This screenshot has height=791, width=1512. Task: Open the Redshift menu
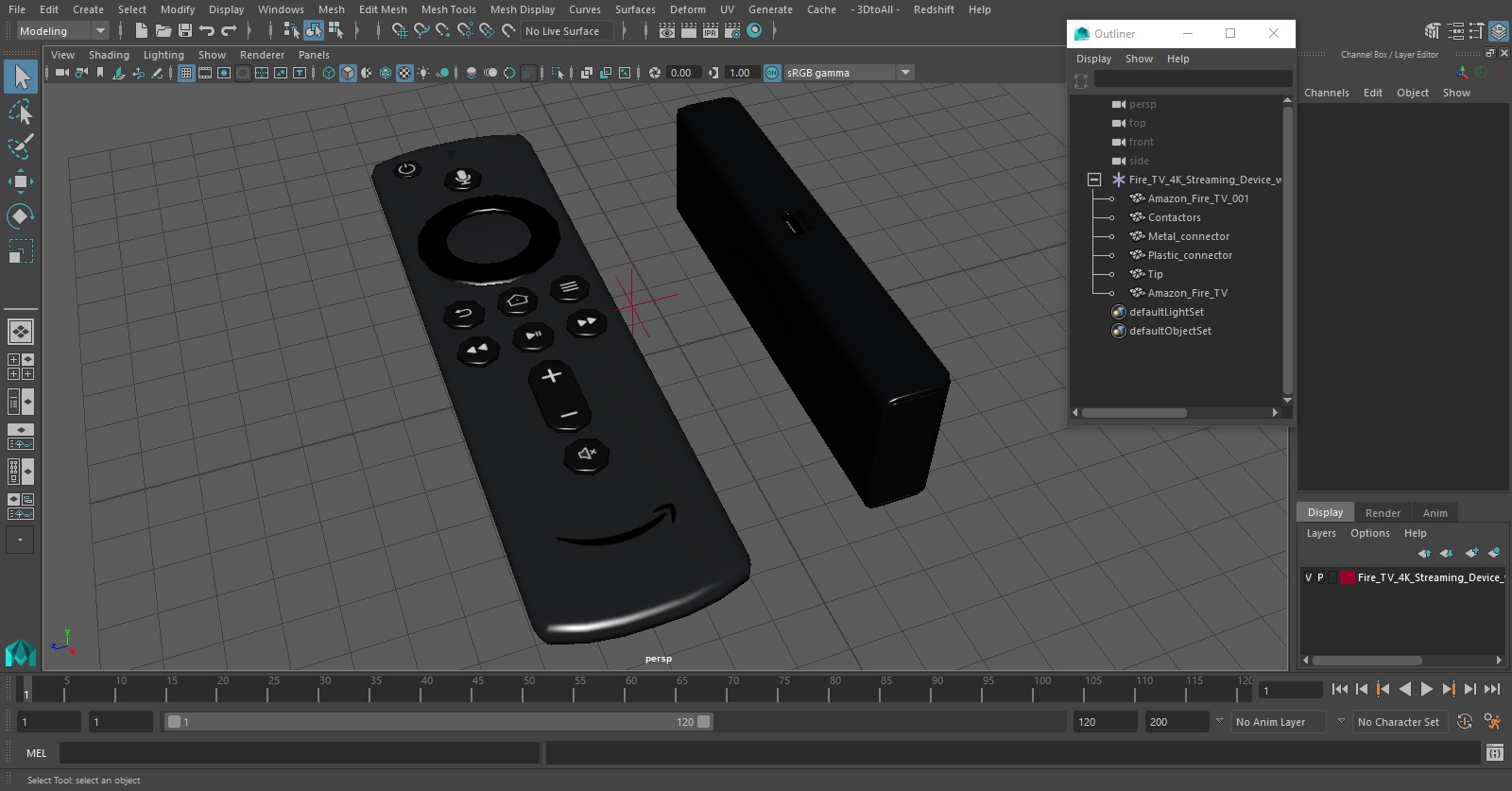click(x=934, y=9)
